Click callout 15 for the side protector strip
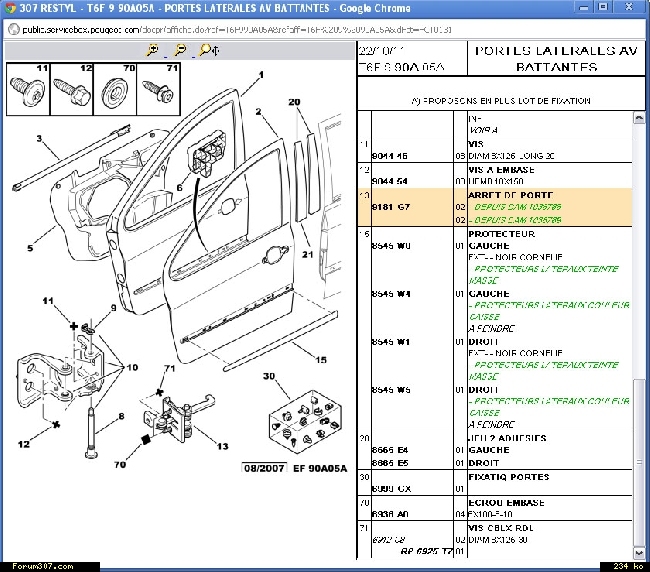Image resolution: width=650 pixels, height=572 pixels. (321, 360)
